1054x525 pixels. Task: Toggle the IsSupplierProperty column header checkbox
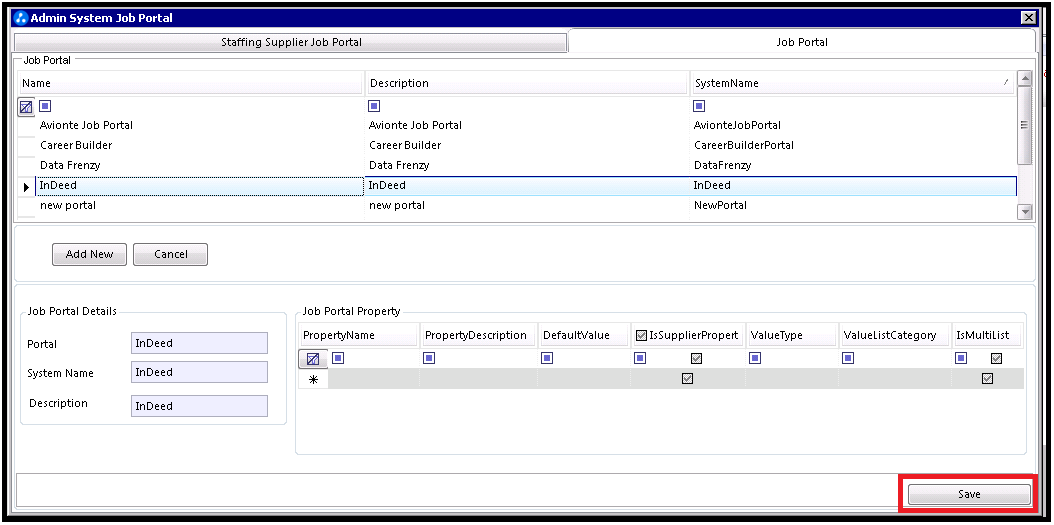[641, 335]
